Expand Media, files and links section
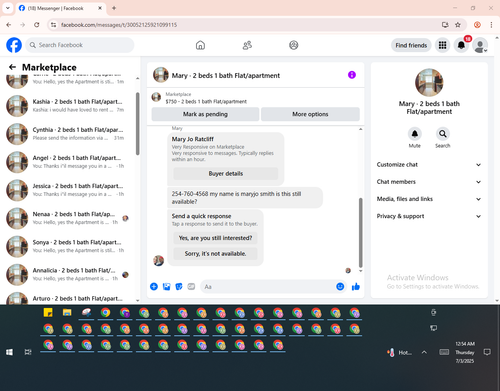The height and width of the screenshot is (391, 500). point(429,199)
